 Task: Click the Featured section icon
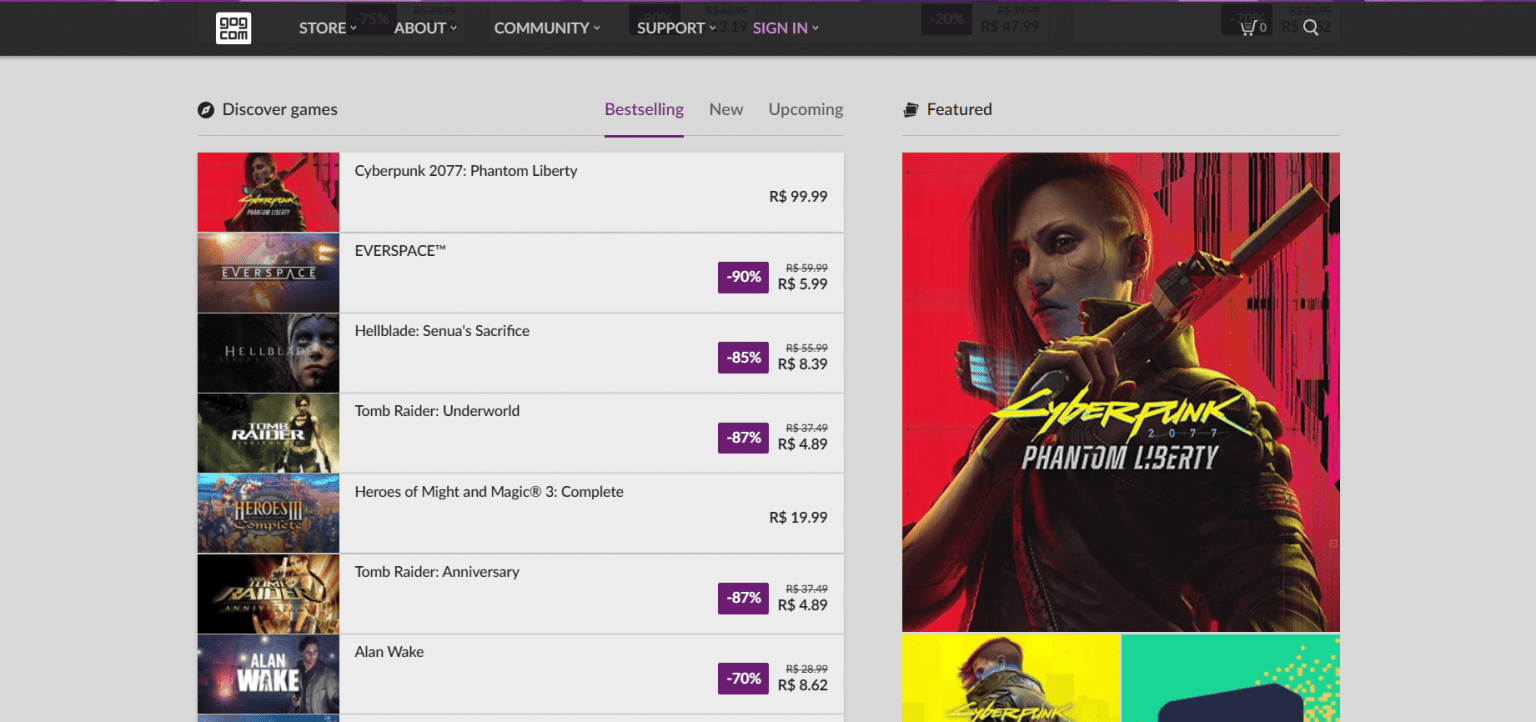coord(911,109)
